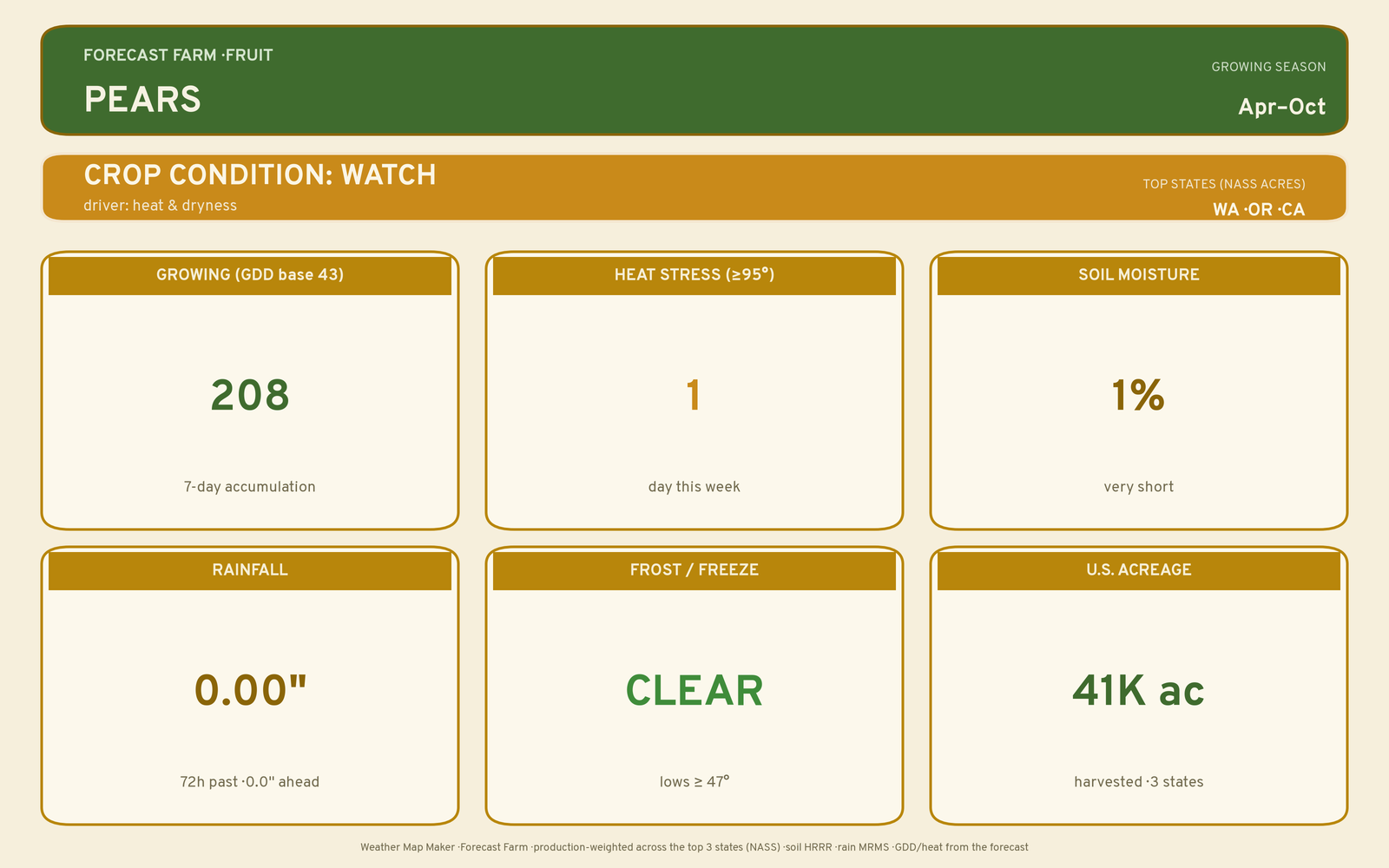
Task: Click TOP STATES (NASS ACRES) label
Action: click(x=1223, y=184)
